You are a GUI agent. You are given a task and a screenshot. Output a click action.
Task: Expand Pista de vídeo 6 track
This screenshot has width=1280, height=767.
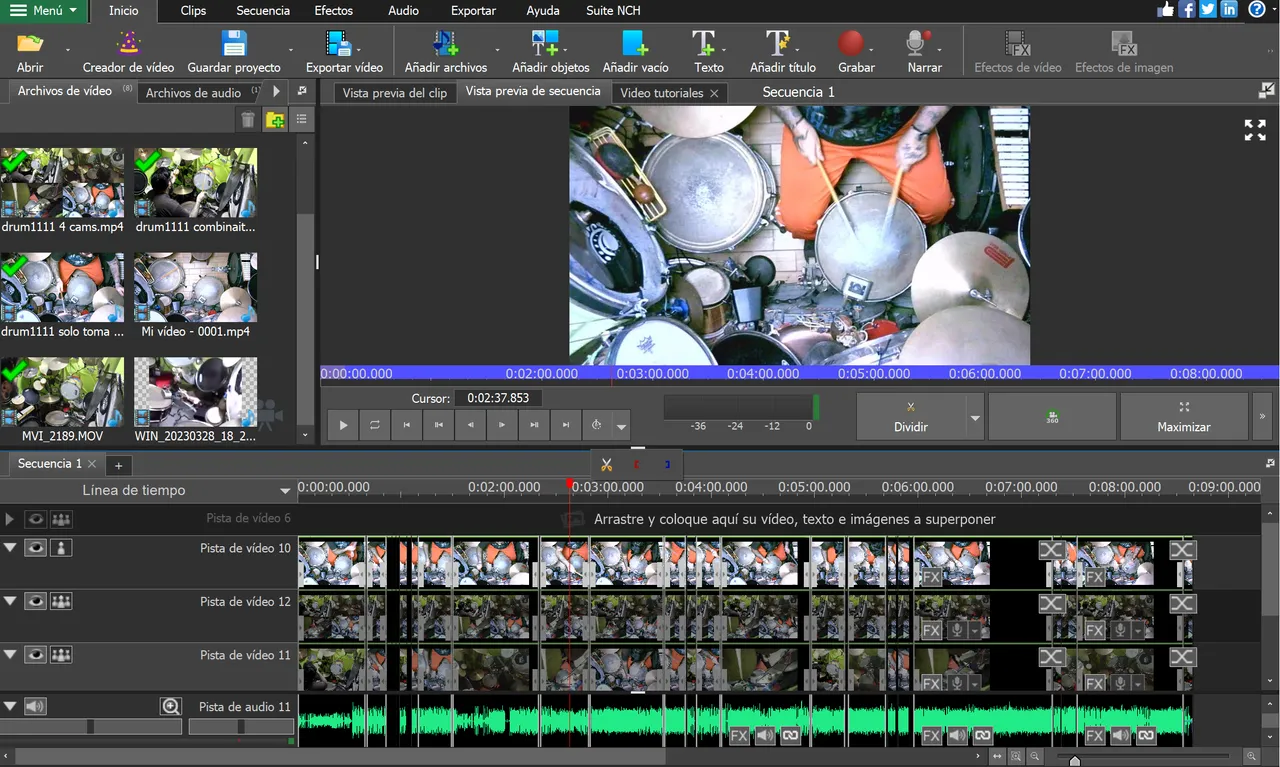click(x=10, y=519)
